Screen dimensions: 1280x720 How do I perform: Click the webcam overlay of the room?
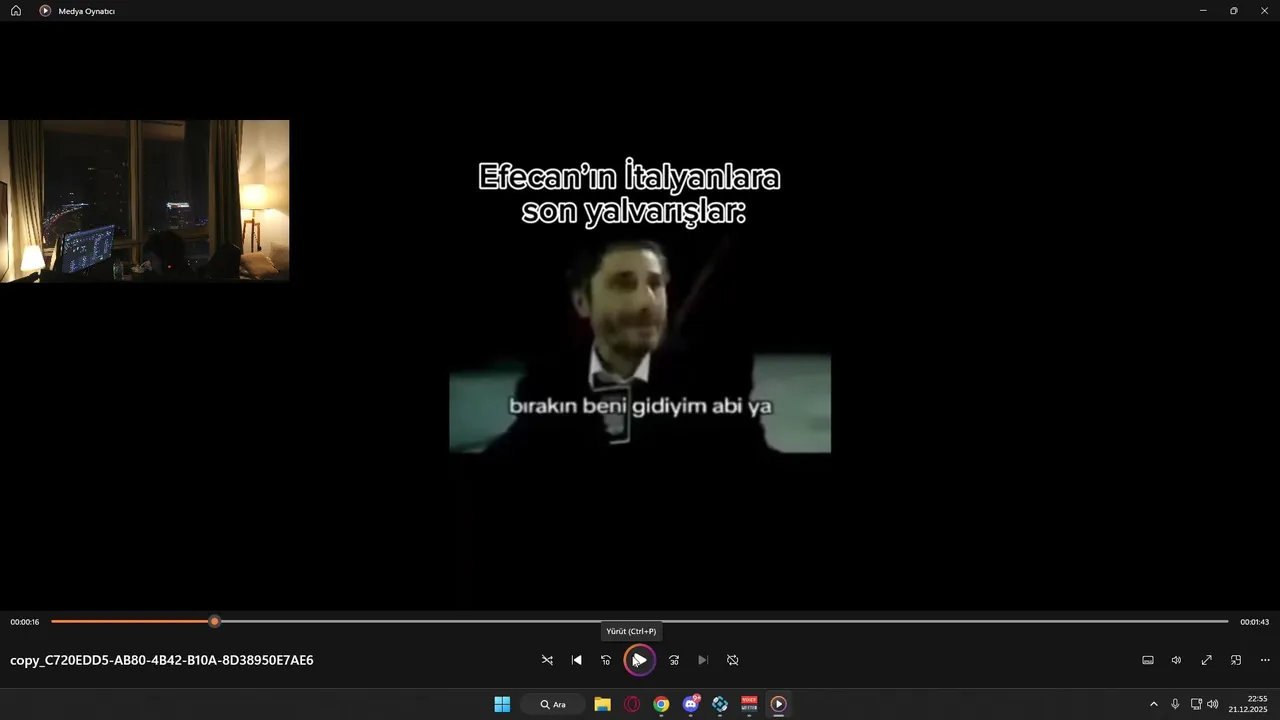coord(144,200)
